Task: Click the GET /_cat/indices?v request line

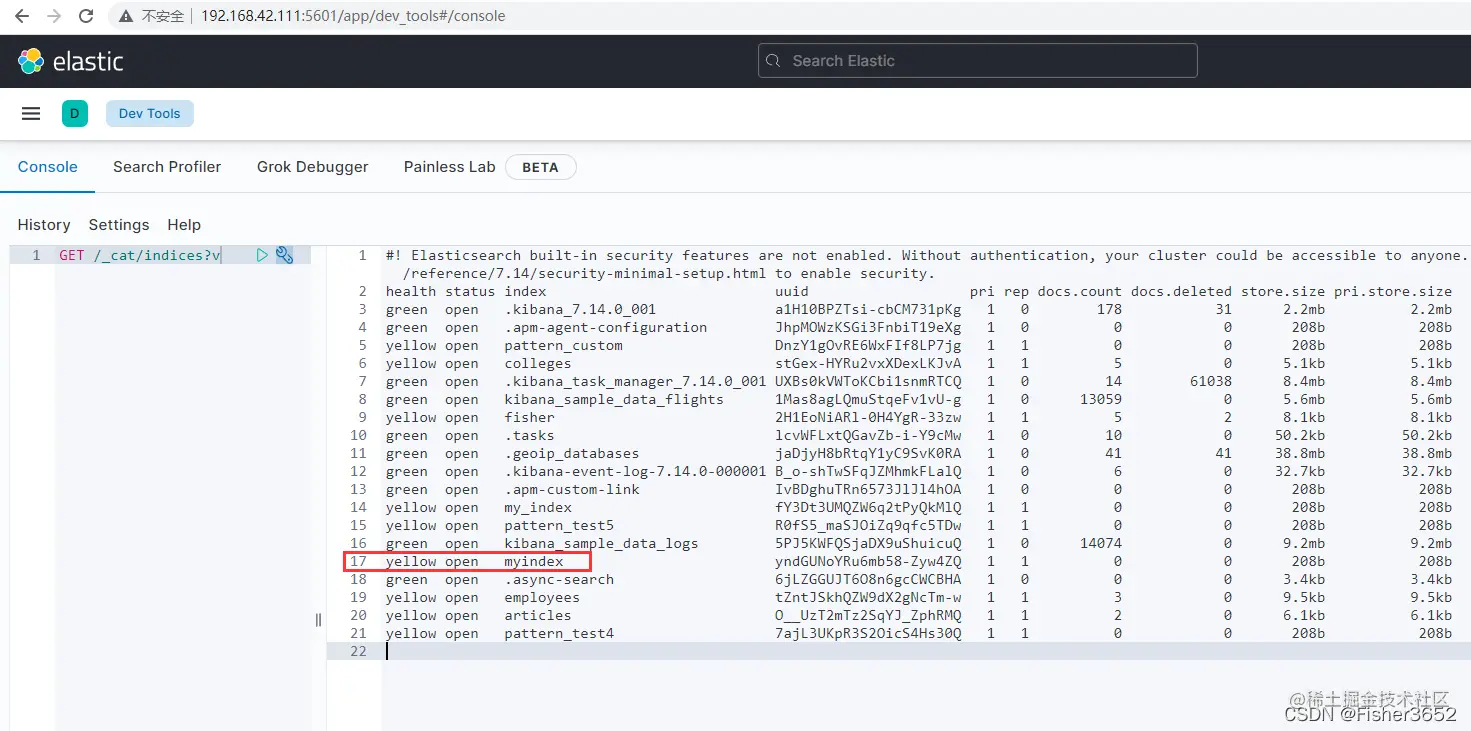Action: (x=140, y=255)
